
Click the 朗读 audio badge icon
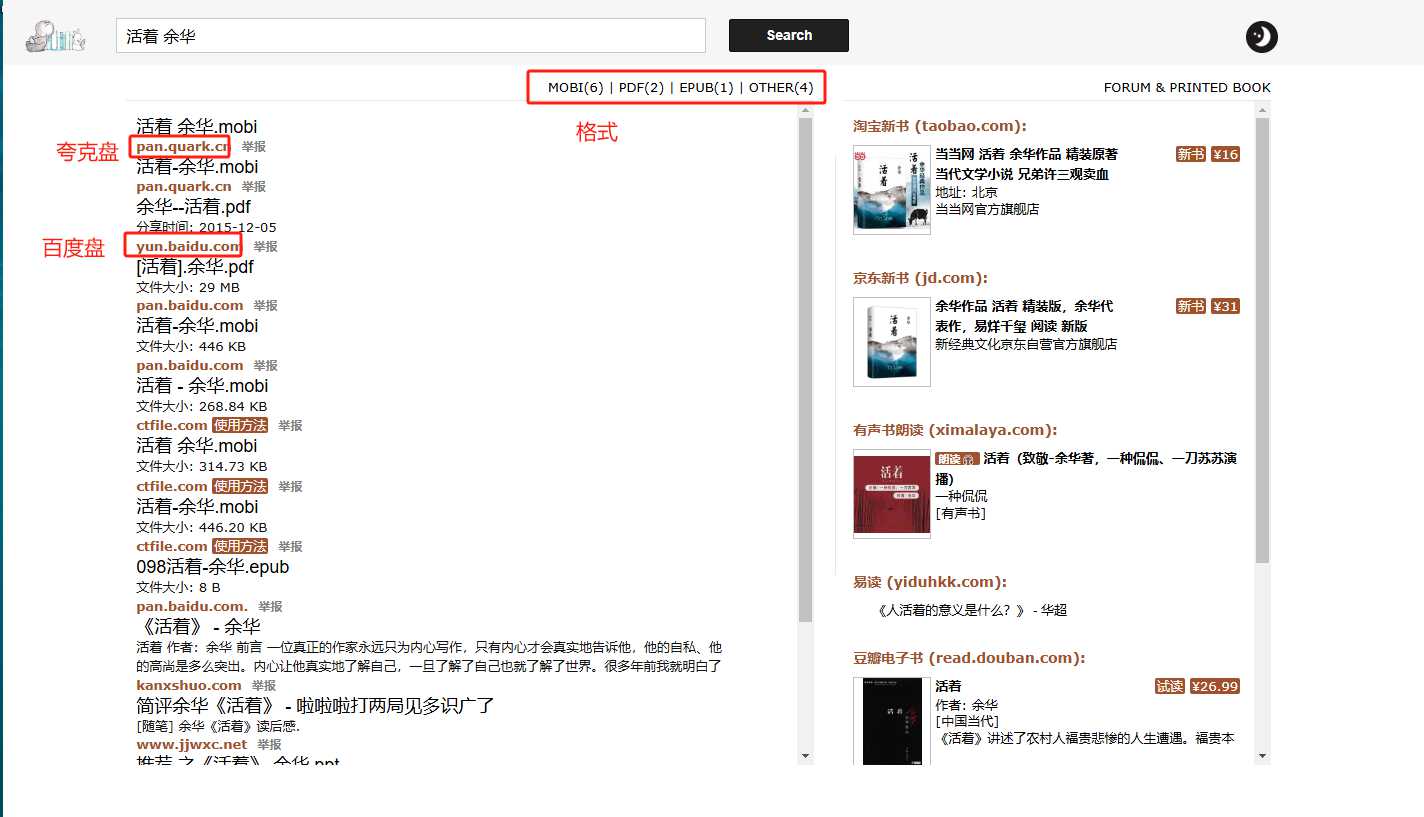[956, 458]
